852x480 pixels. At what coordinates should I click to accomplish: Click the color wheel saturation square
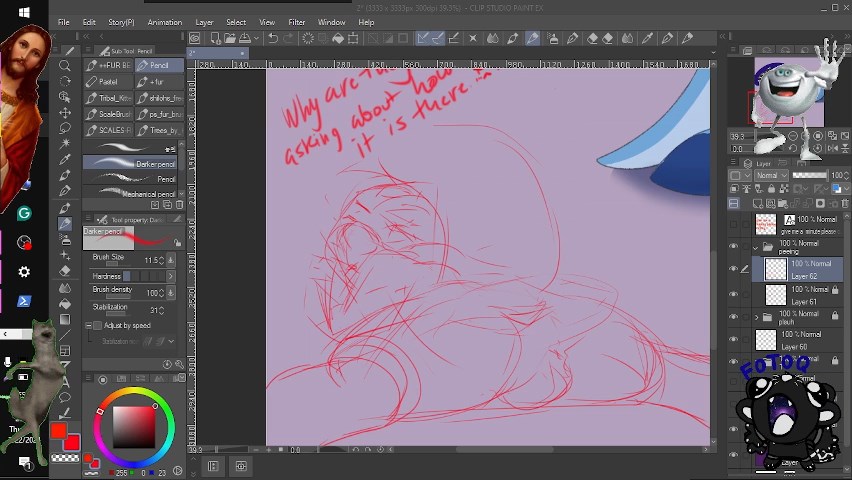(x=133, y=427)
